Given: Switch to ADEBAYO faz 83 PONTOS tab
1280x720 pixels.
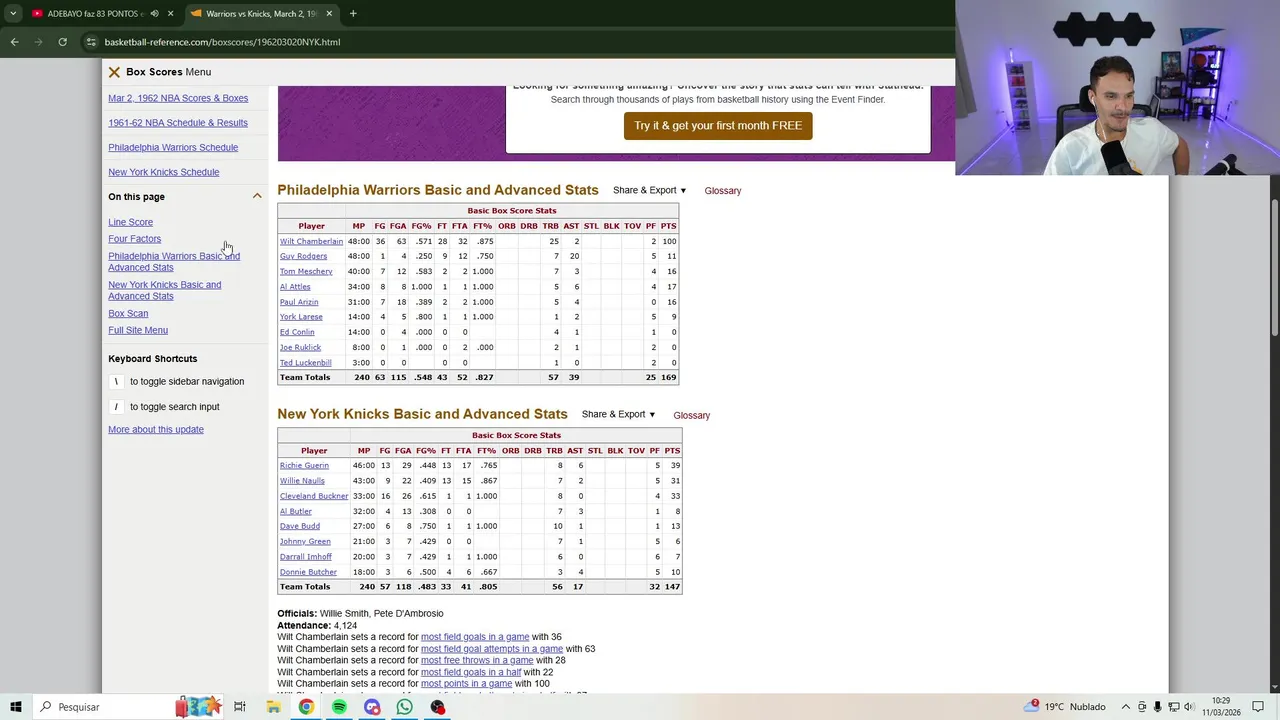Looking at the screenshot, I should click(x=96, y=13).
